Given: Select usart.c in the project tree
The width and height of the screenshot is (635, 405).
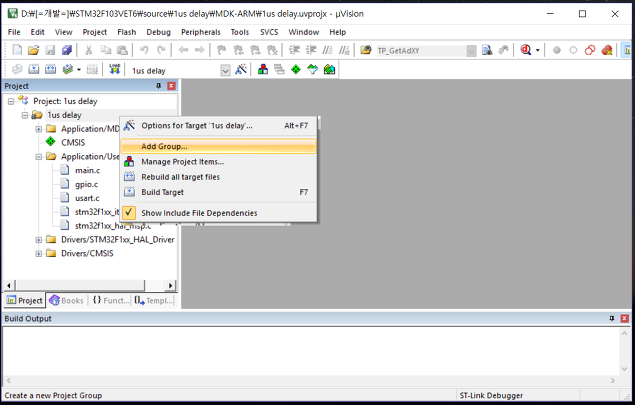Looking at the screenshot, I should pos(87,198).
